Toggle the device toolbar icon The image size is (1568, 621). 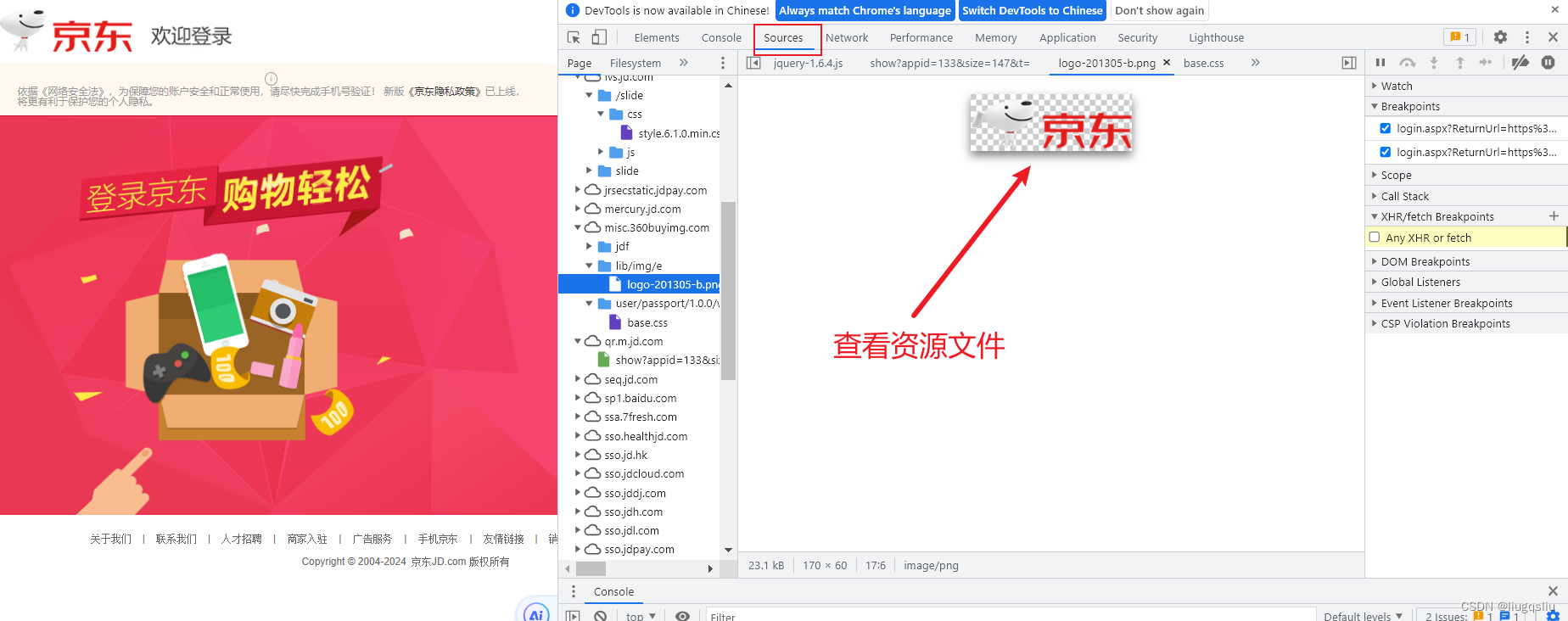[x=599, y=37]
